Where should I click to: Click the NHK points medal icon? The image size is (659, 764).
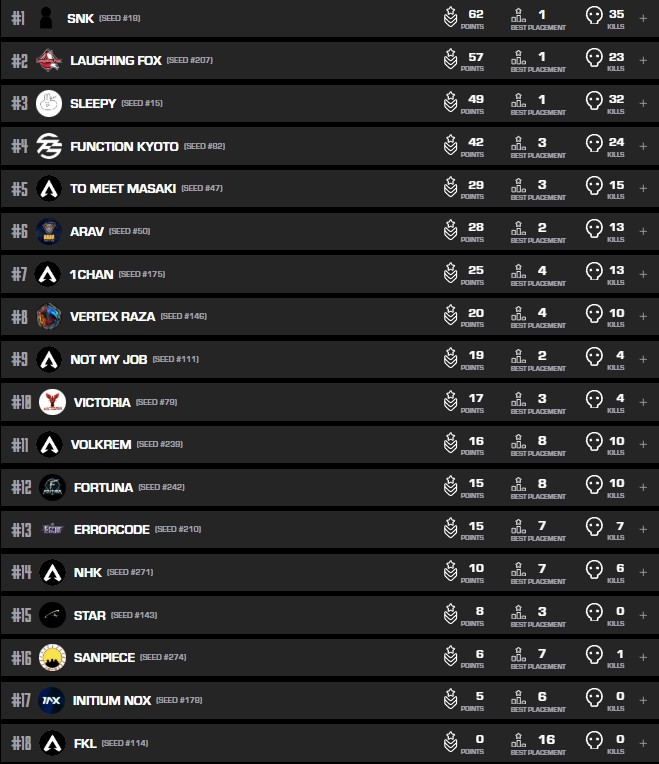[x=451, y=571]
